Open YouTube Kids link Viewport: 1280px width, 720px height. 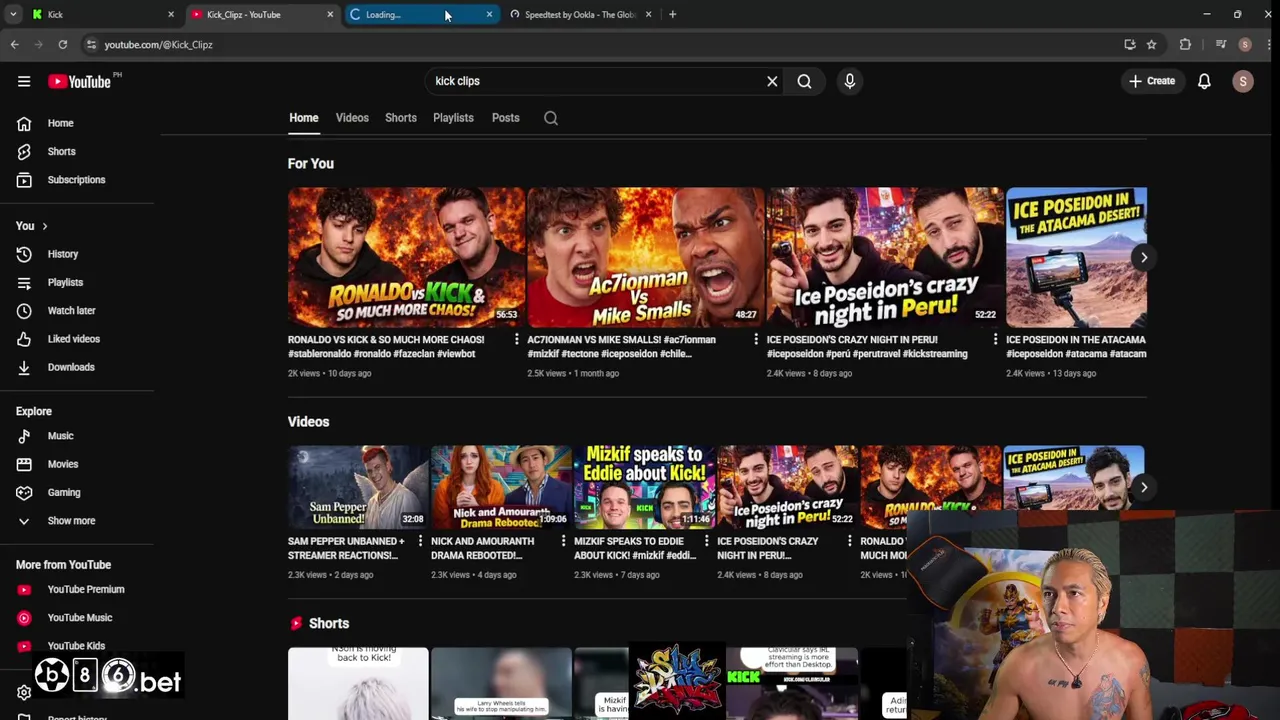pyautogui.click(x=76, y=646)
